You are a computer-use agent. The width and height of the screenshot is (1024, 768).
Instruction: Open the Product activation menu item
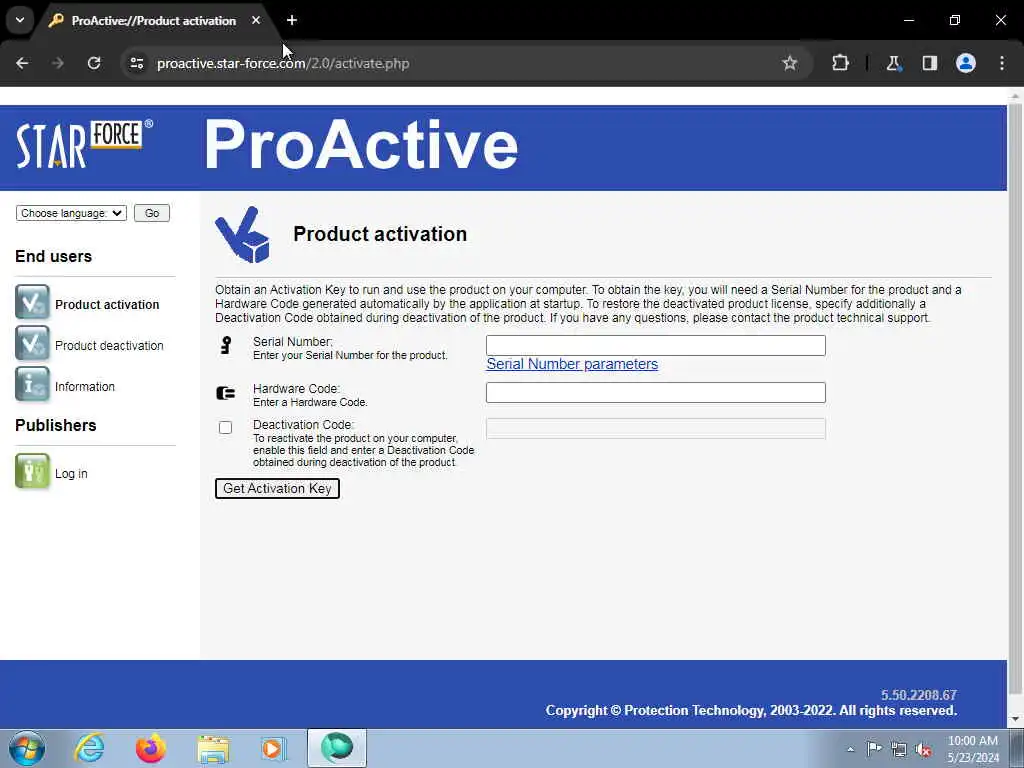(x=107, y=304)
